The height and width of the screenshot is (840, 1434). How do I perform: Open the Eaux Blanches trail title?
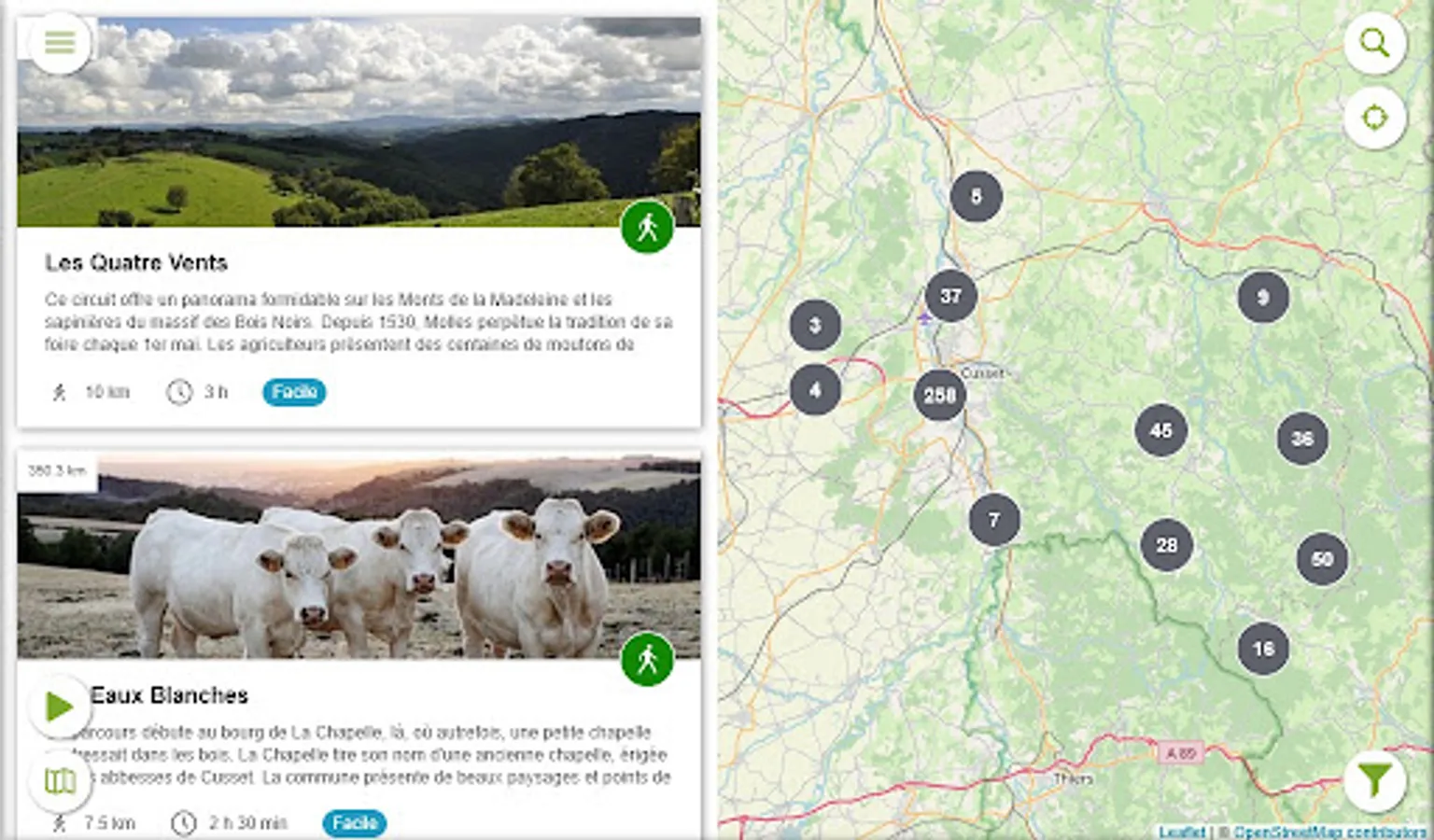tap(169, 695)
